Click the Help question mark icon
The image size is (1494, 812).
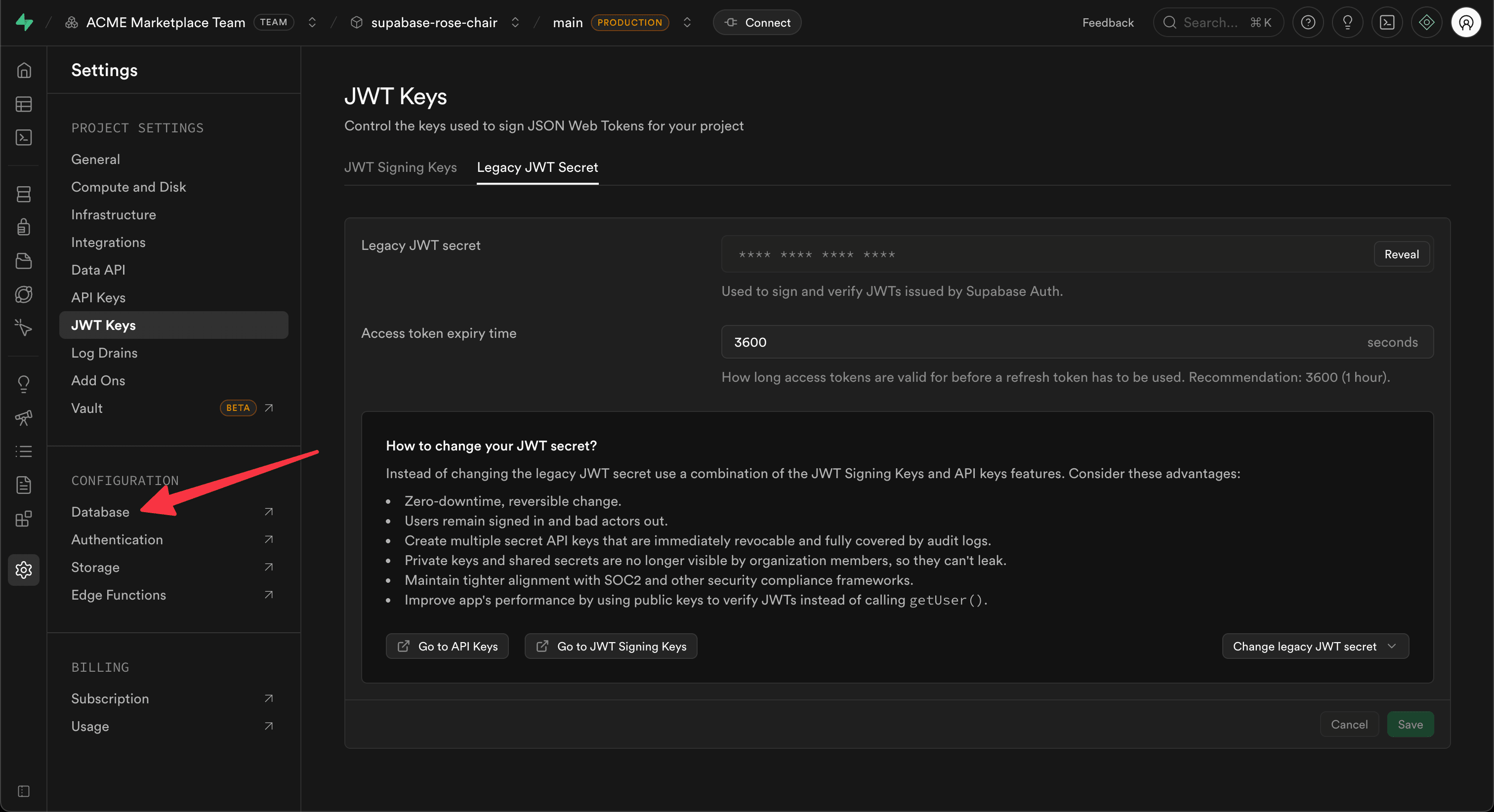pyautogui.click(x=1307, y=23)
